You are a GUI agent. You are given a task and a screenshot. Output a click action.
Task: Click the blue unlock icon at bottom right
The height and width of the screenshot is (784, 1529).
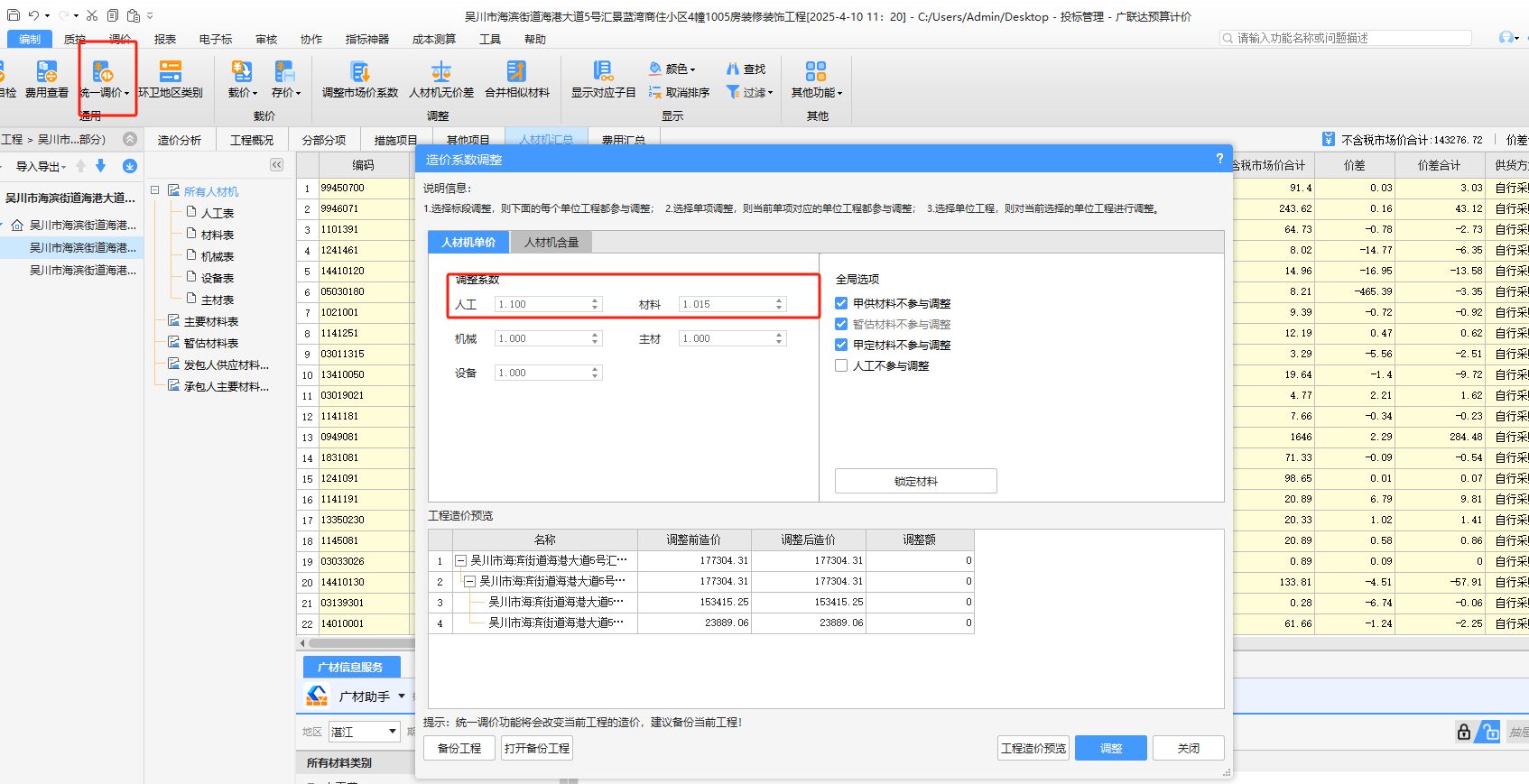pyautogui.click(x=1488, y=732)
